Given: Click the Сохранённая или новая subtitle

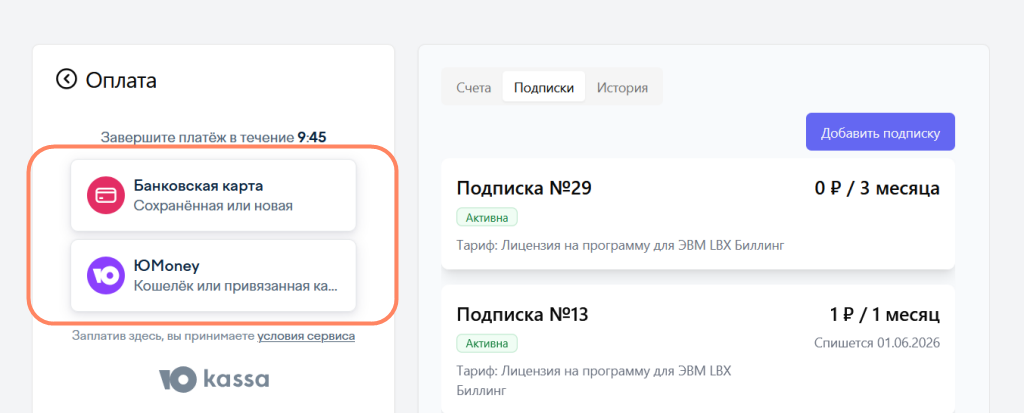Looking at the screenshot, I should point(214,206).
